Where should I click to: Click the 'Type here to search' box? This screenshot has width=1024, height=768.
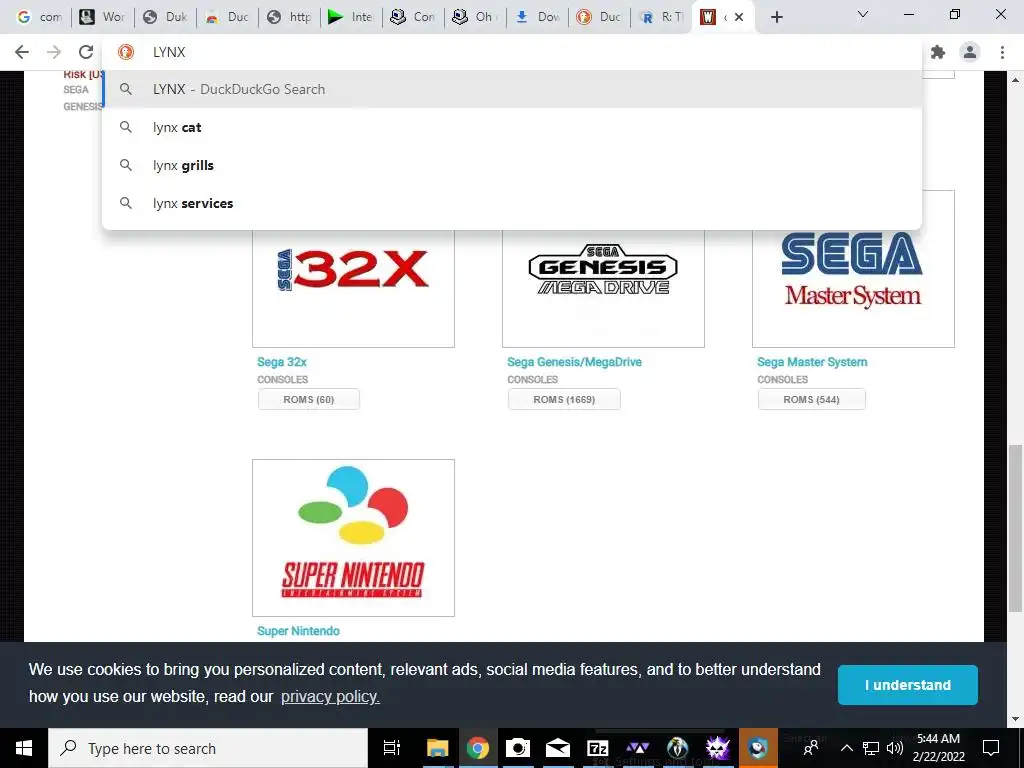(x=208, y=748)
